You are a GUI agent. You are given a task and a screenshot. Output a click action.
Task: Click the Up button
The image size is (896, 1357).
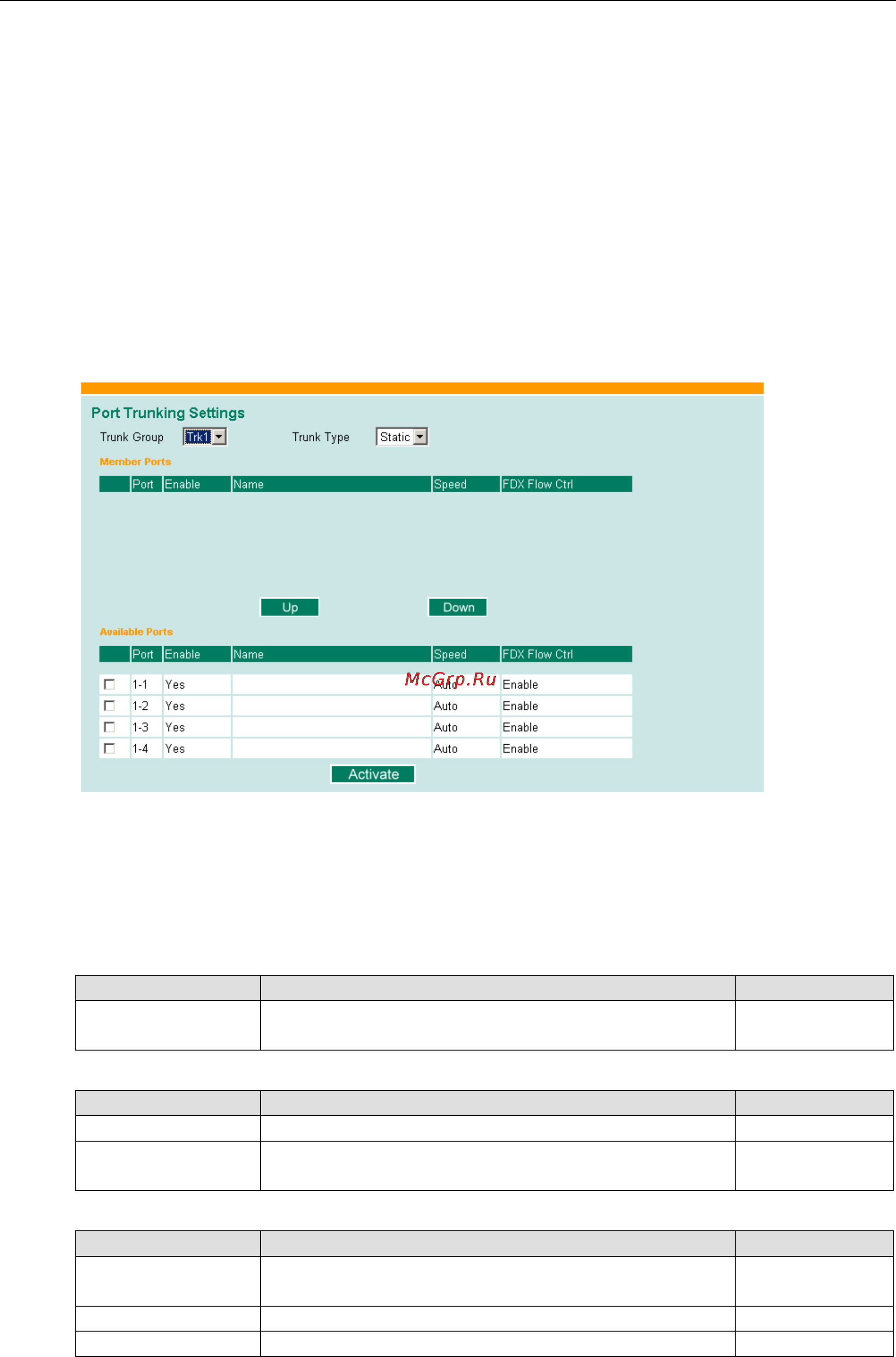(x=290, y=607)
